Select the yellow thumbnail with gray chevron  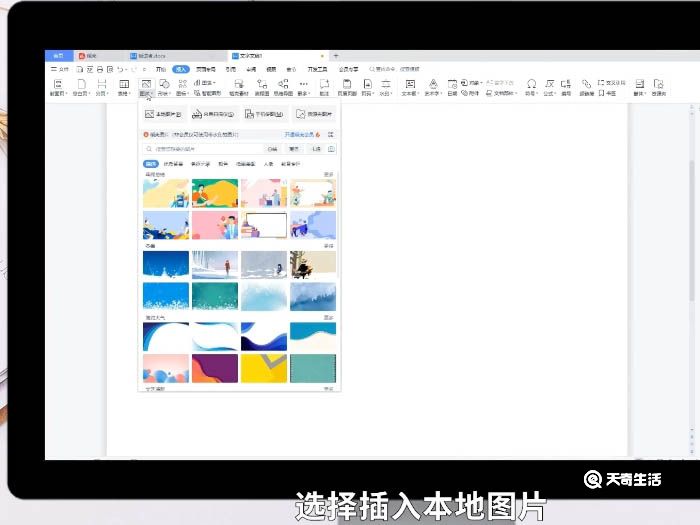(264, 368)
